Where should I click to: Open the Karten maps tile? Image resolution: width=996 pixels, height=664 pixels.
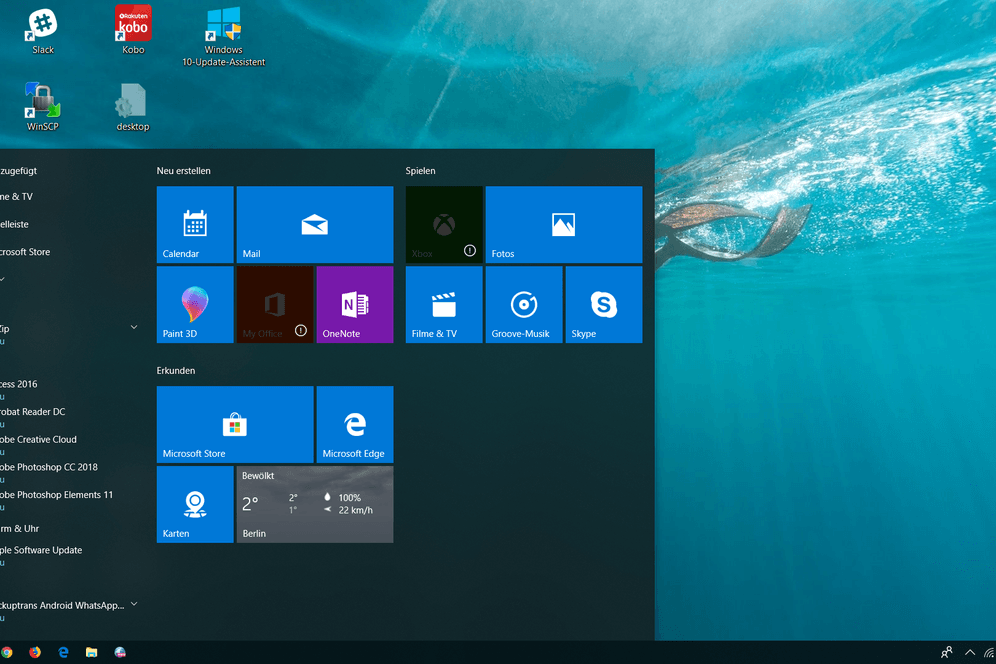pyautogui.click(x=195, y=505)
